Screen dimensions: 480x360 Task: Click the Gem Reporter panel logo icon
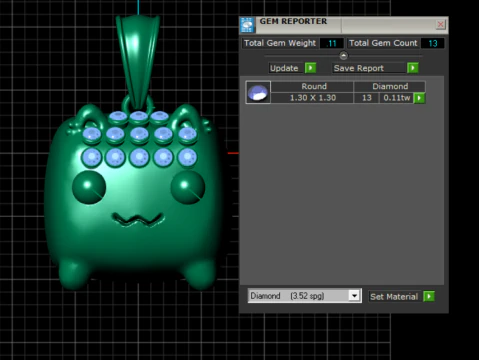tap(247, 25)
